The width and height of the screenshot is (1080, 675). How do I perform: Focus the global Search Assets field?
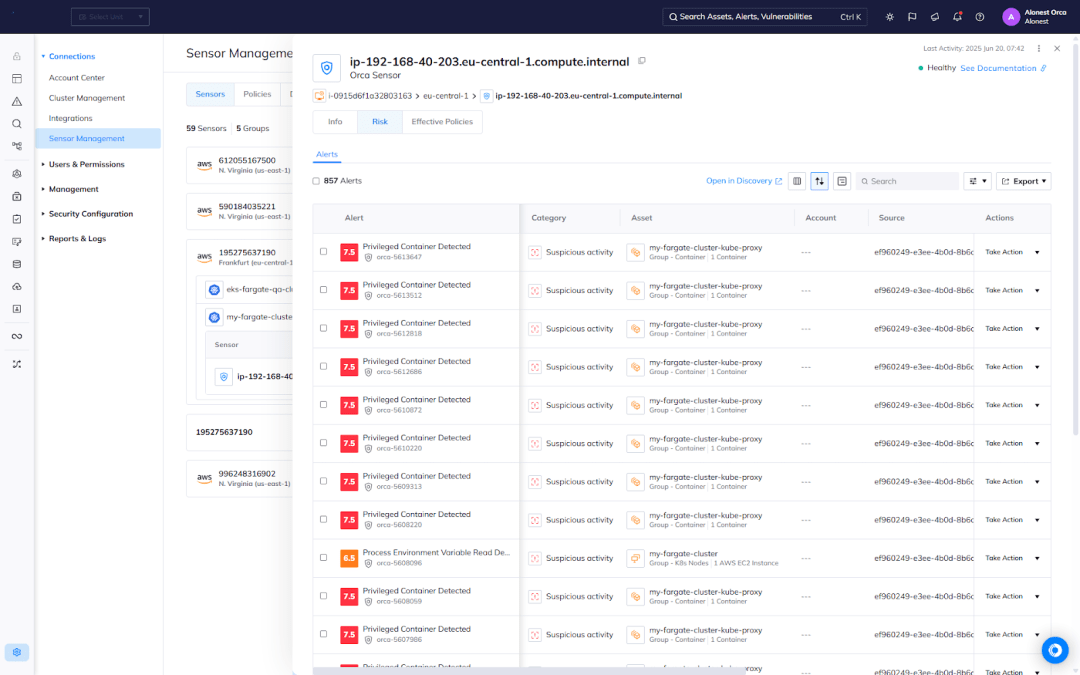point(765,17)
